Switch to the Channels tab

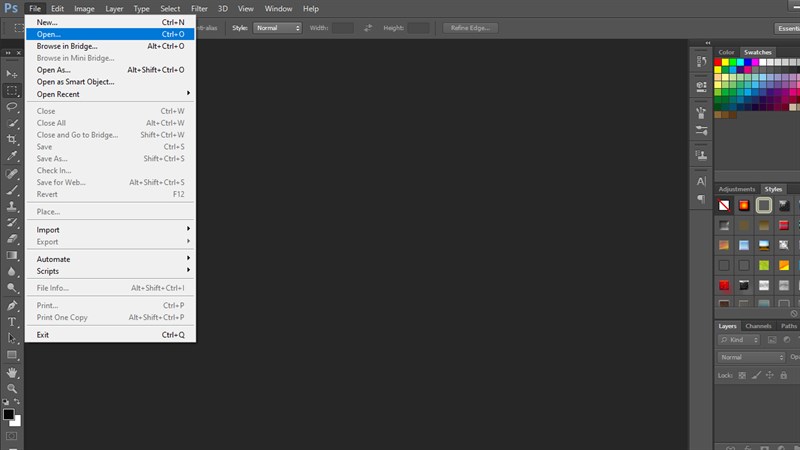pos(758,326)
